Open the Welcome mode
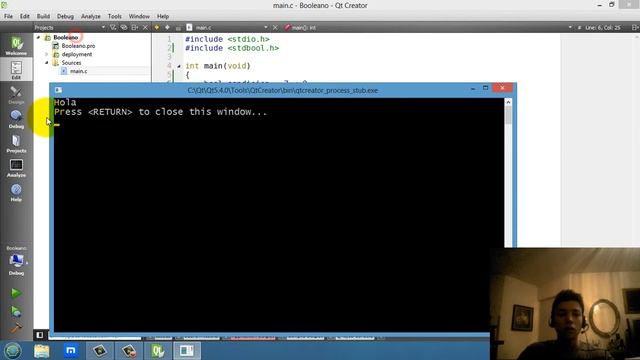Viewport: 640px width, 360px height. 16,46
